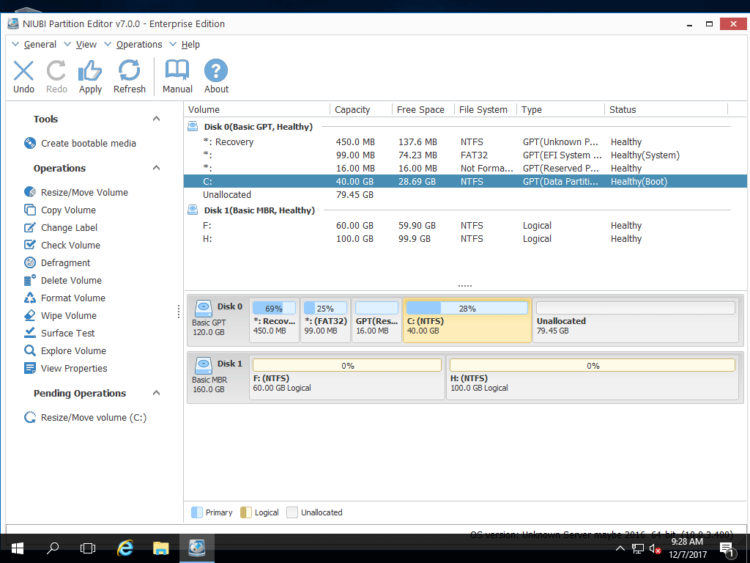Select the C: volume row
This screenshot has width=750, height=563.
pyautogui.click(x=465, y=182)
